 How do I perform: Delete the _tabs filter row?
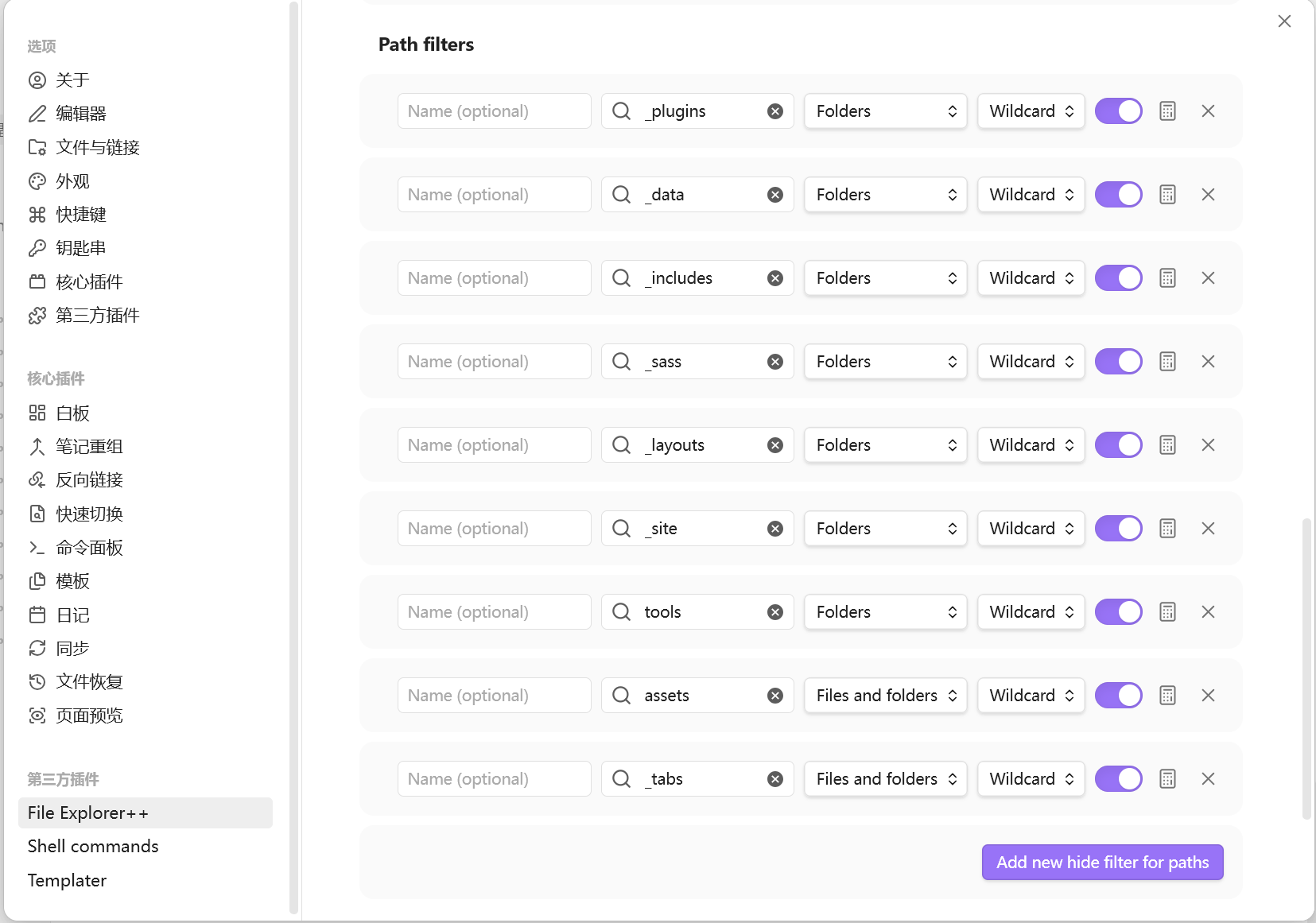[1208, 779]
